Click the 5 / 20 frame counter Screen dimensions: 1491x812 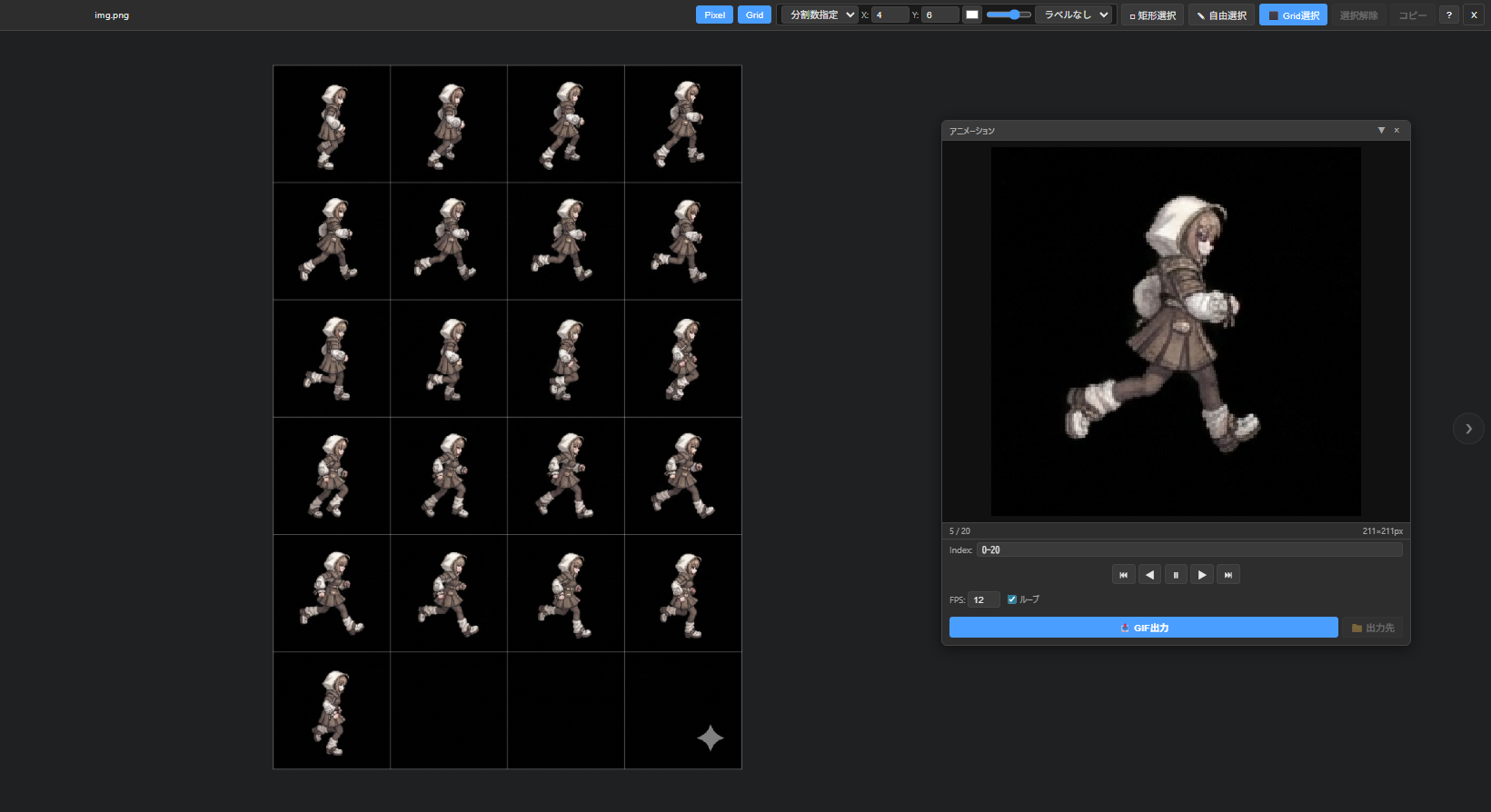[x=959, y=531]
